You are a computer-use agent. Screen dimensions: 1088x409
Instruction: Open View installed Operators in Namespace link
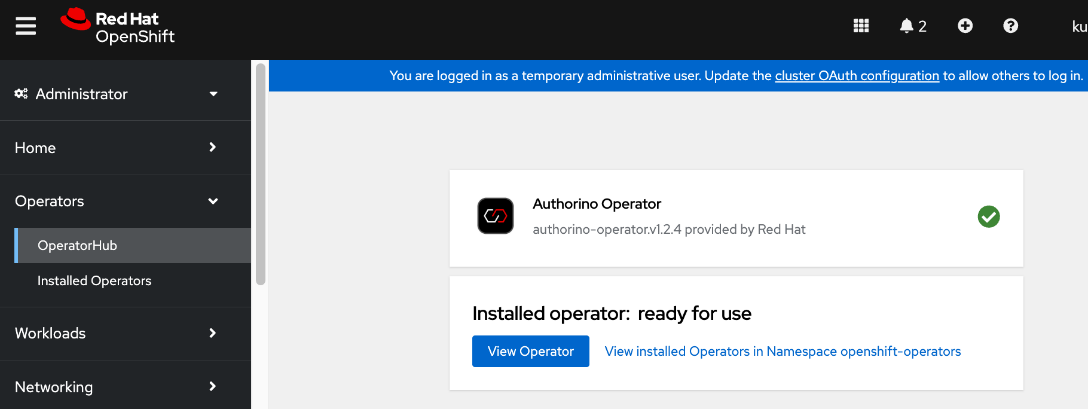pyautogui.click(x=783, y=351)
